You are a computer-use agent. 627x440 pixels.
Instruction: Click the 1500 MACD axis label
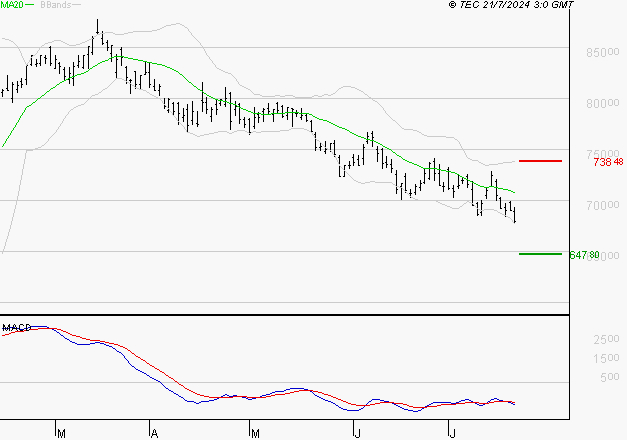pos(606,358)
